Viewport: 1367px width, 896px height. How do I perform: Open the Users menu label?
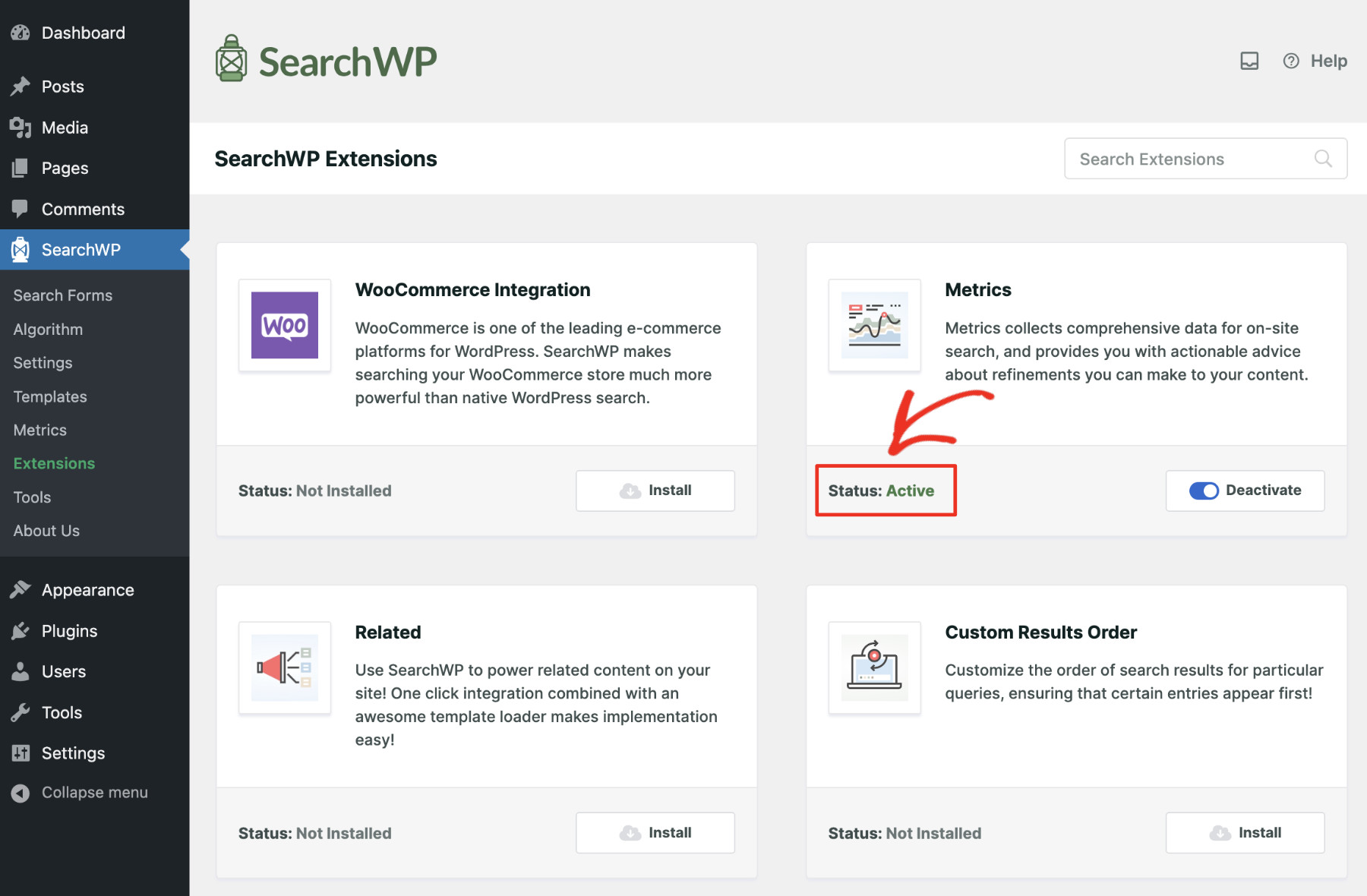point(64,671)
